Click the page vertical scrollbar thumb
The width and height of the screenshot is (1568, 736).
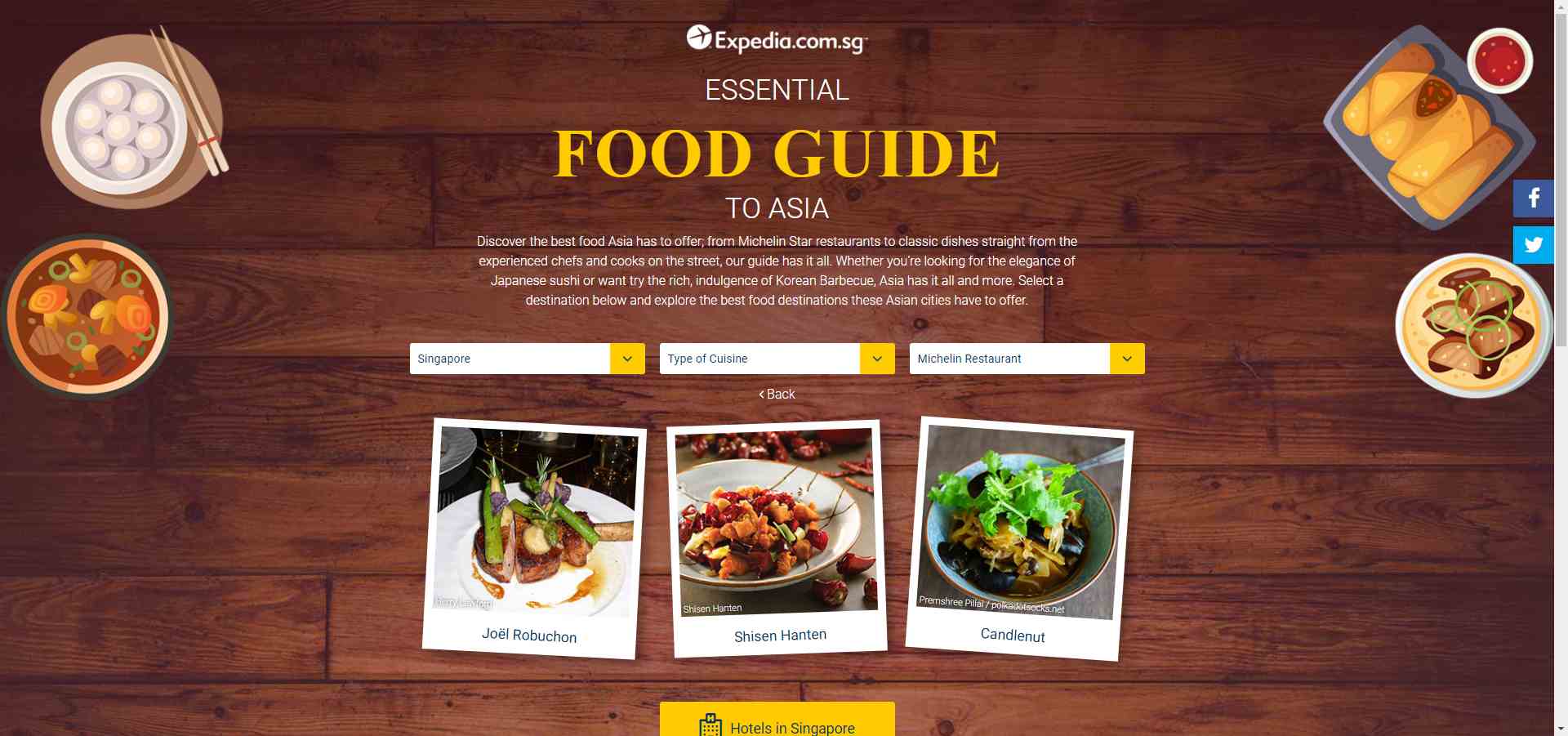[x=1561, y=176]
